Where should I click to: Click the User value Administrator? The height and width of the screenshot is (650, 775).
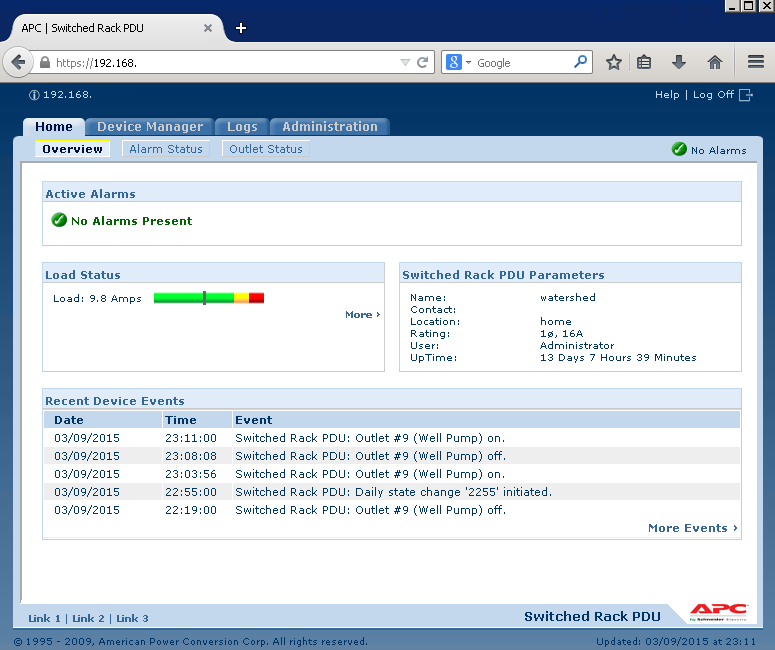pyautogui.click(x=577, y=346)
